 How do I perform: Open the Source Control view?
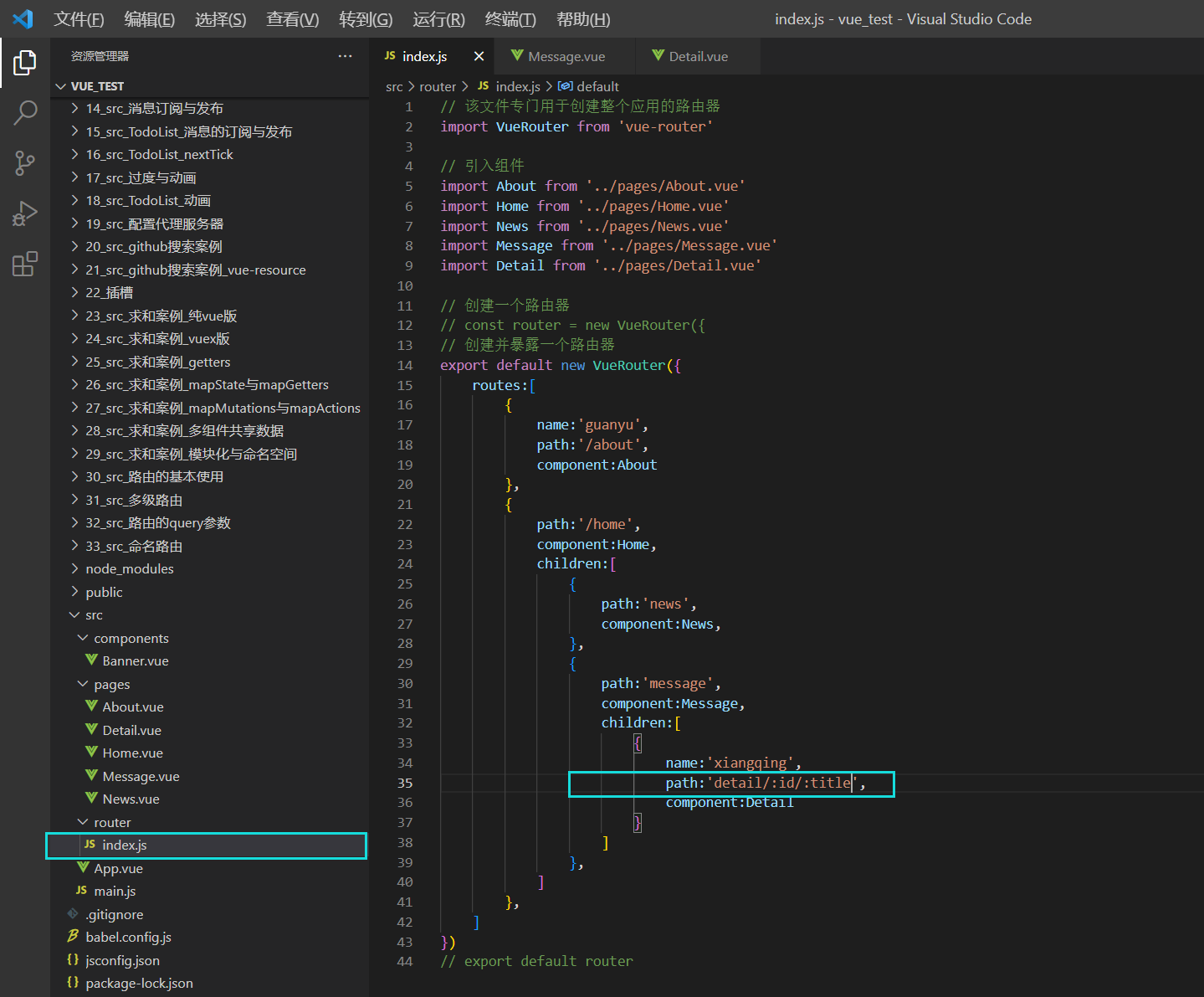pyautogui.click(x=25, y=163)
